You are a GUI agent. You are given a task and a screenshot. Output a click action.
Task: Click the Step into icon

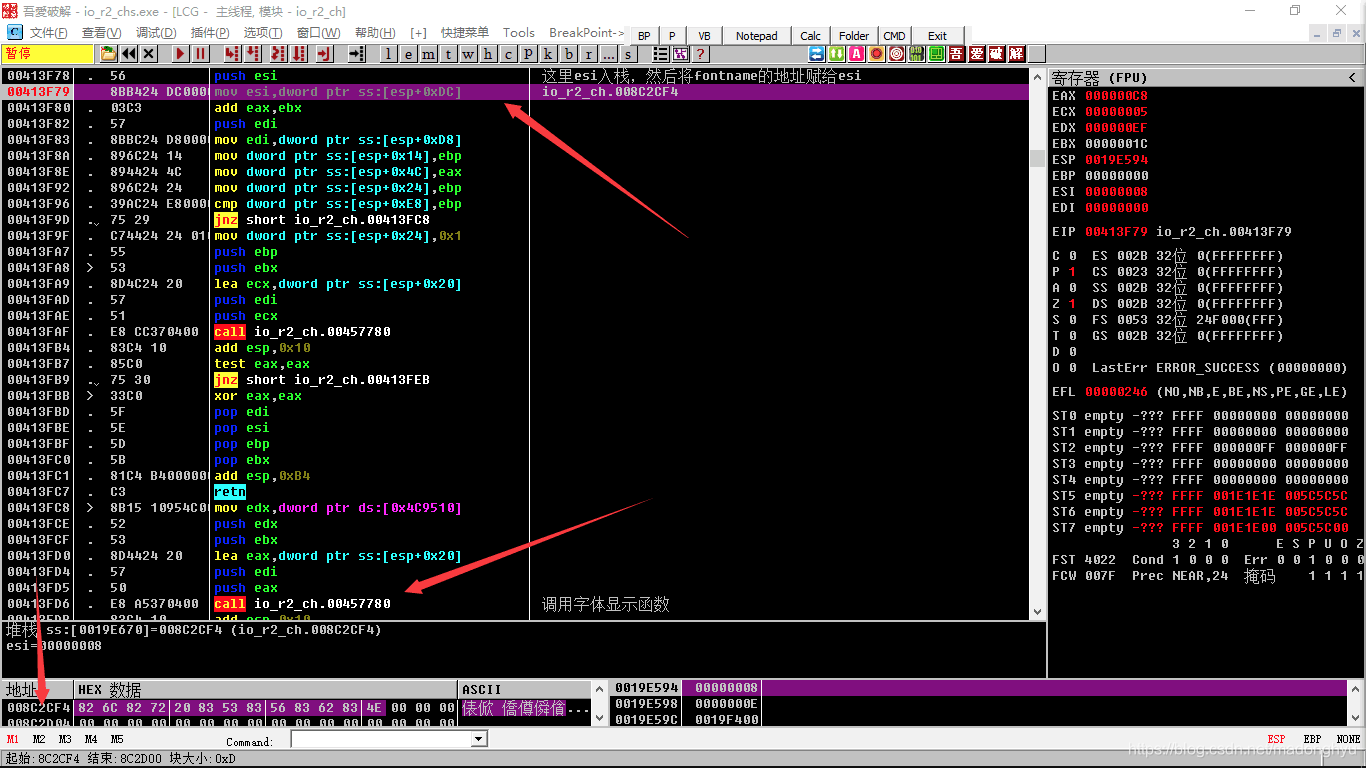click(x=231, y=54)
